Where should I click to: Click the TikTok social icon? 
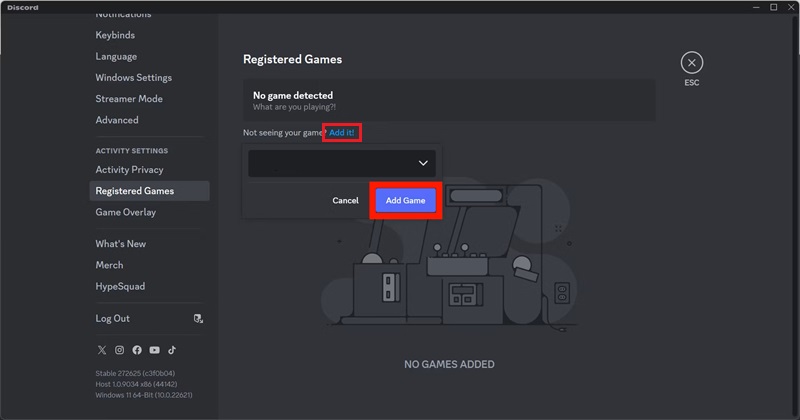coord(172,350)
